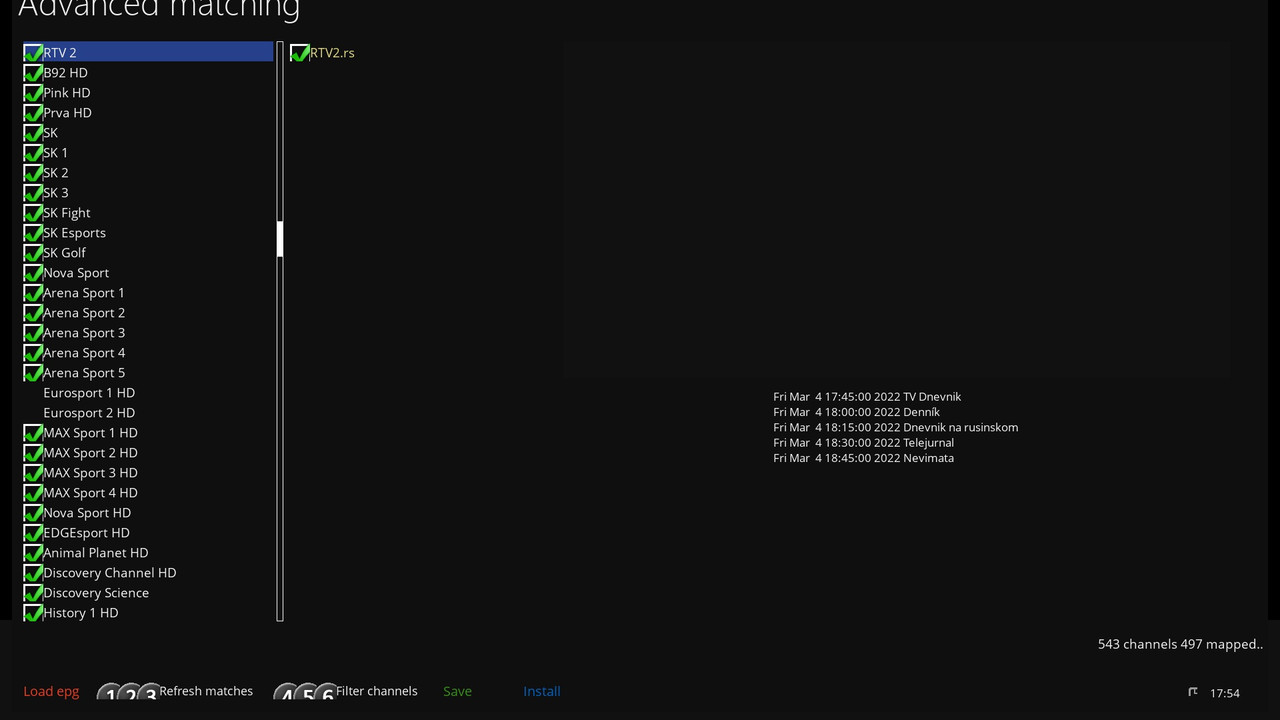Select the SK Golf channel
The width and height of the screenshot is (1280, 720).
point(148,252)
